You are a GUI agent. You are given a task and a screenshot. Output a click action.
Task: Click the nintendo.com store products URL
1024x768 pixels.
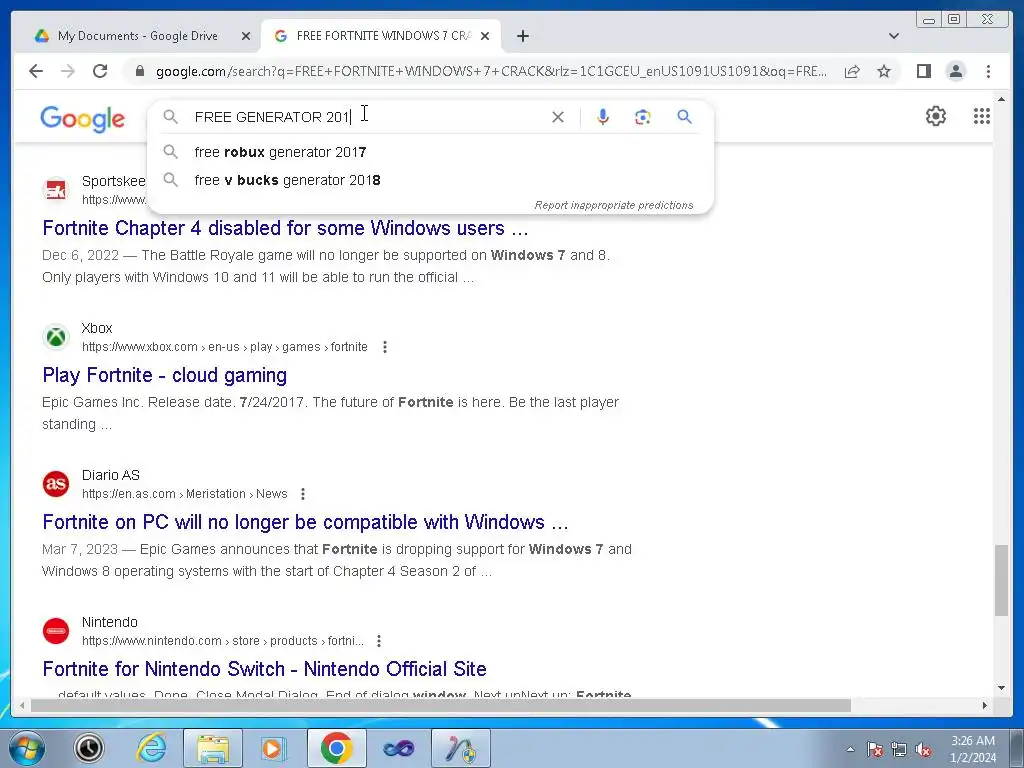tap(223, 641)
